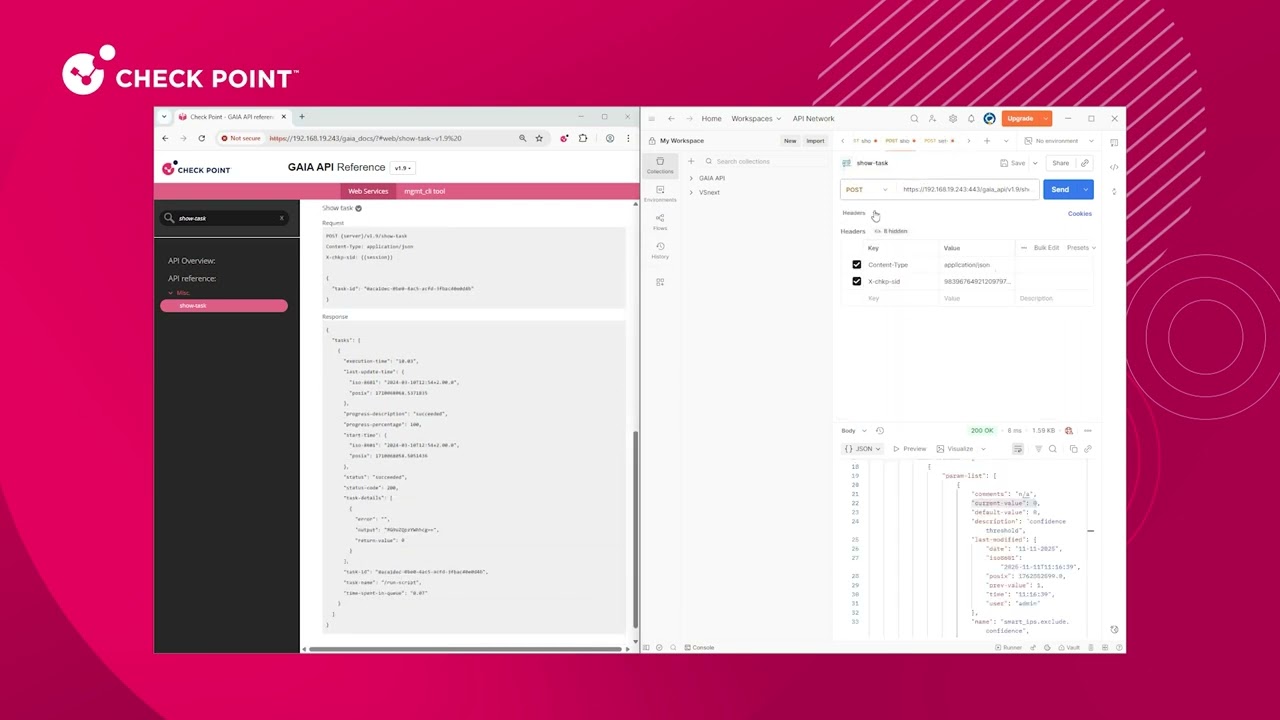Open Environments panel in Postman sidebar

(660, 193)
